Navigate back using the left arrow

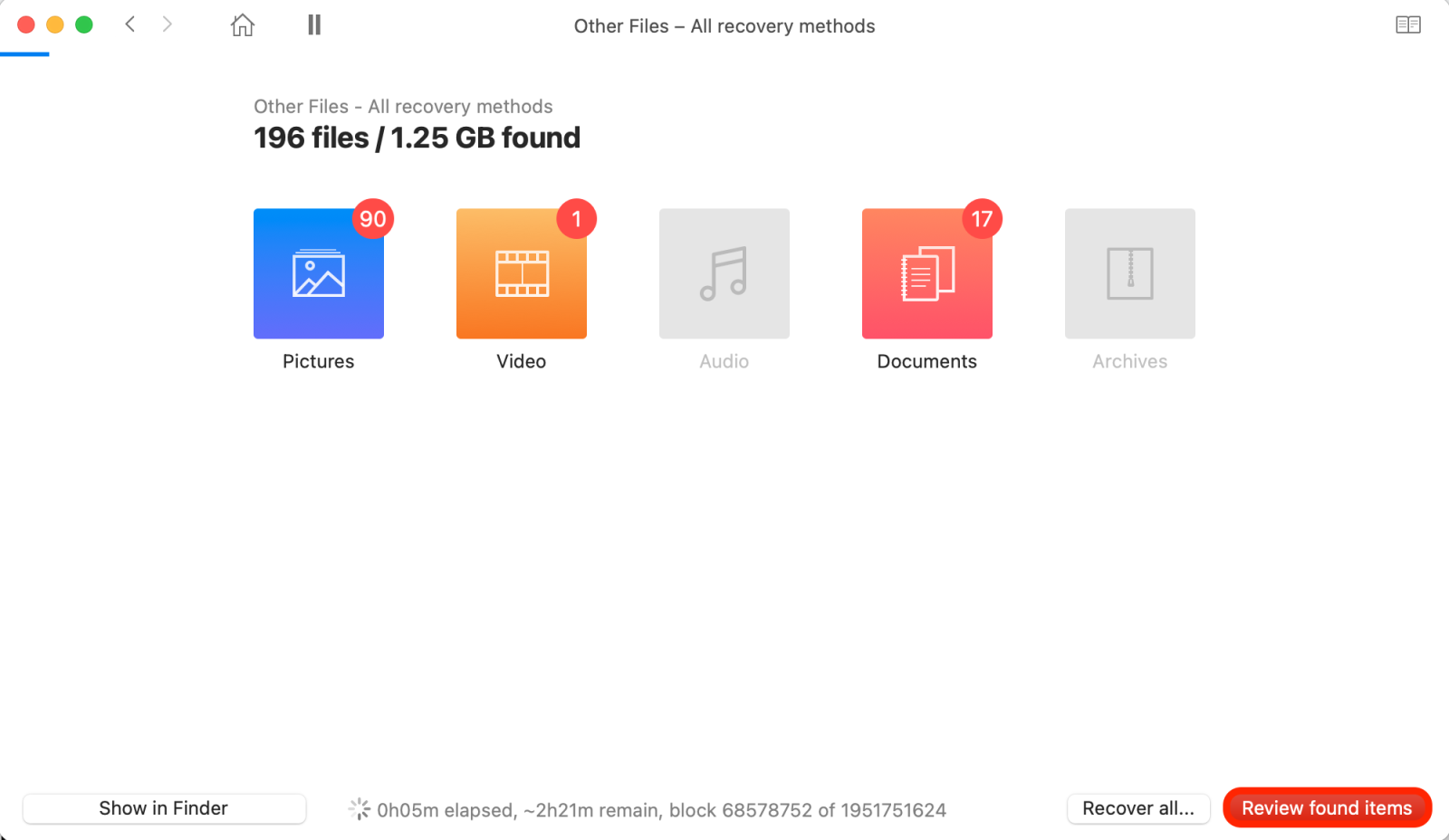point(130,24)
